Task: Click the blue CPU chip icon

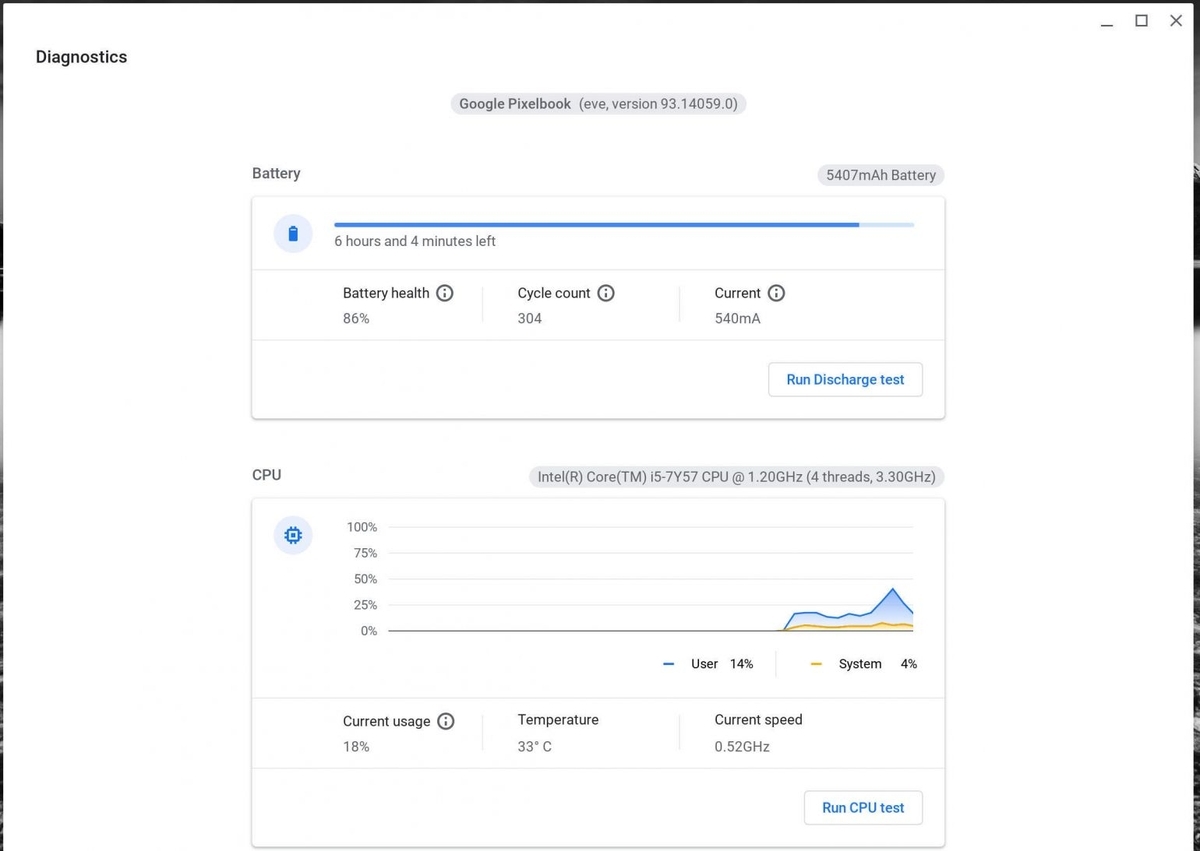Action: [292, 535]
